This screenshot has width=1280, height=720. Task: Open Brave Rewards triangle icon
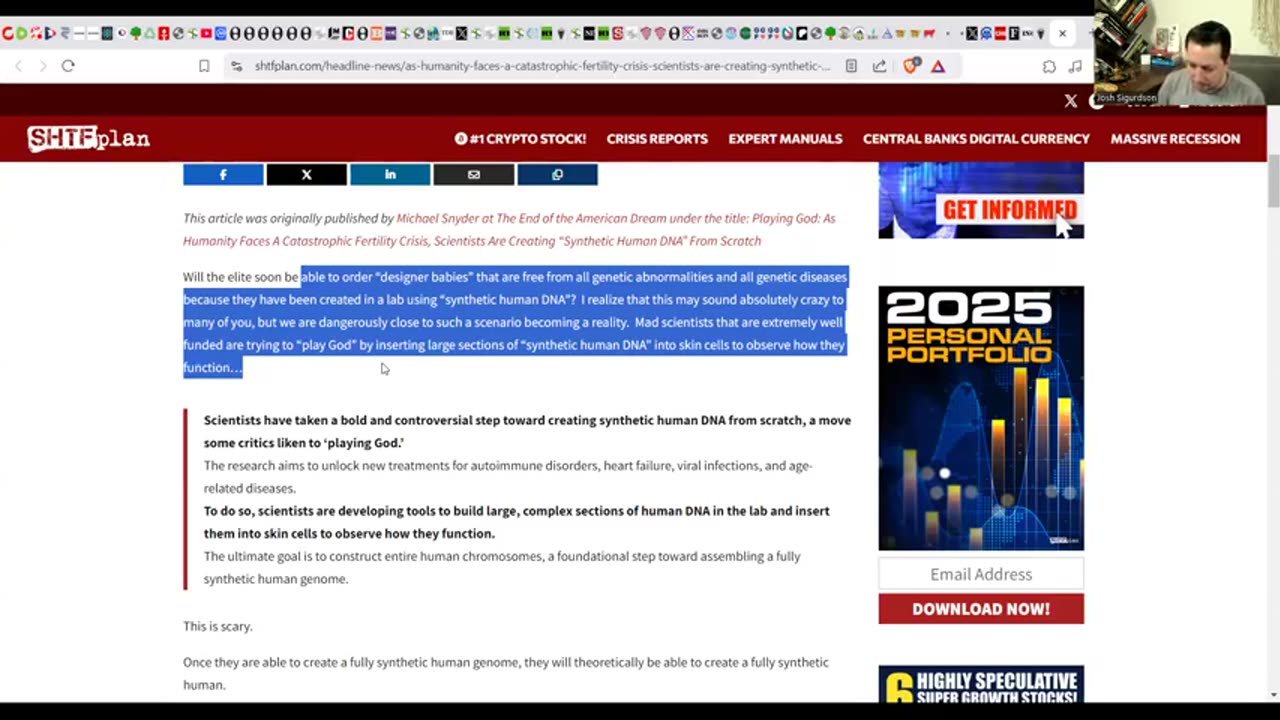click(x=938, y=66)
